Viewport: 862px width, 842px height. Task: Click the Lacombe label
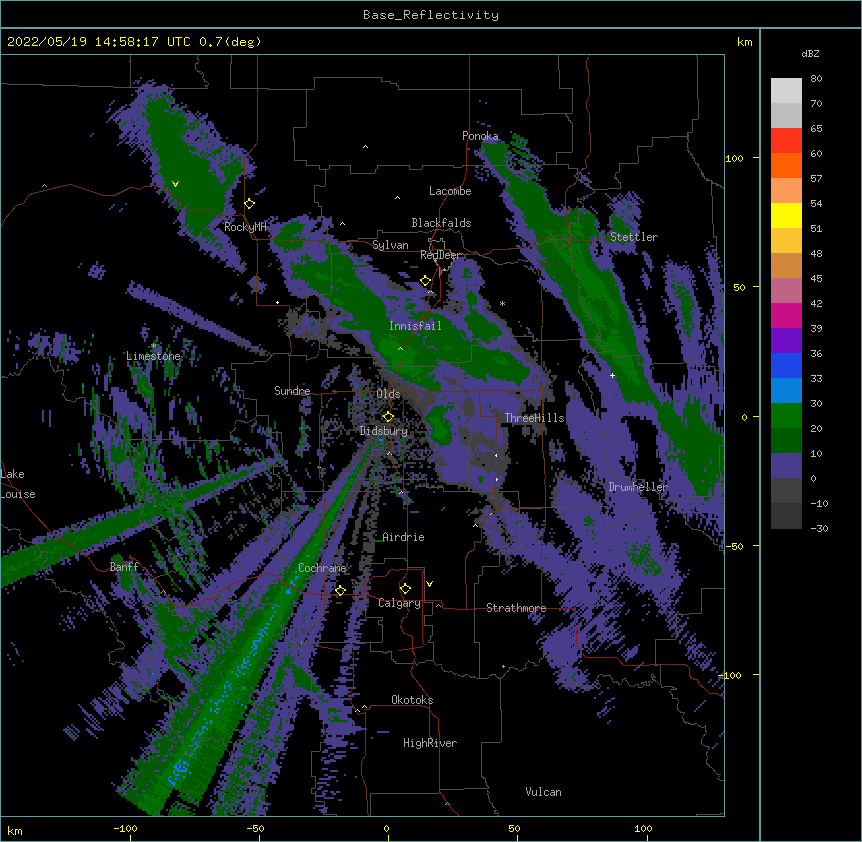[450, 191]
